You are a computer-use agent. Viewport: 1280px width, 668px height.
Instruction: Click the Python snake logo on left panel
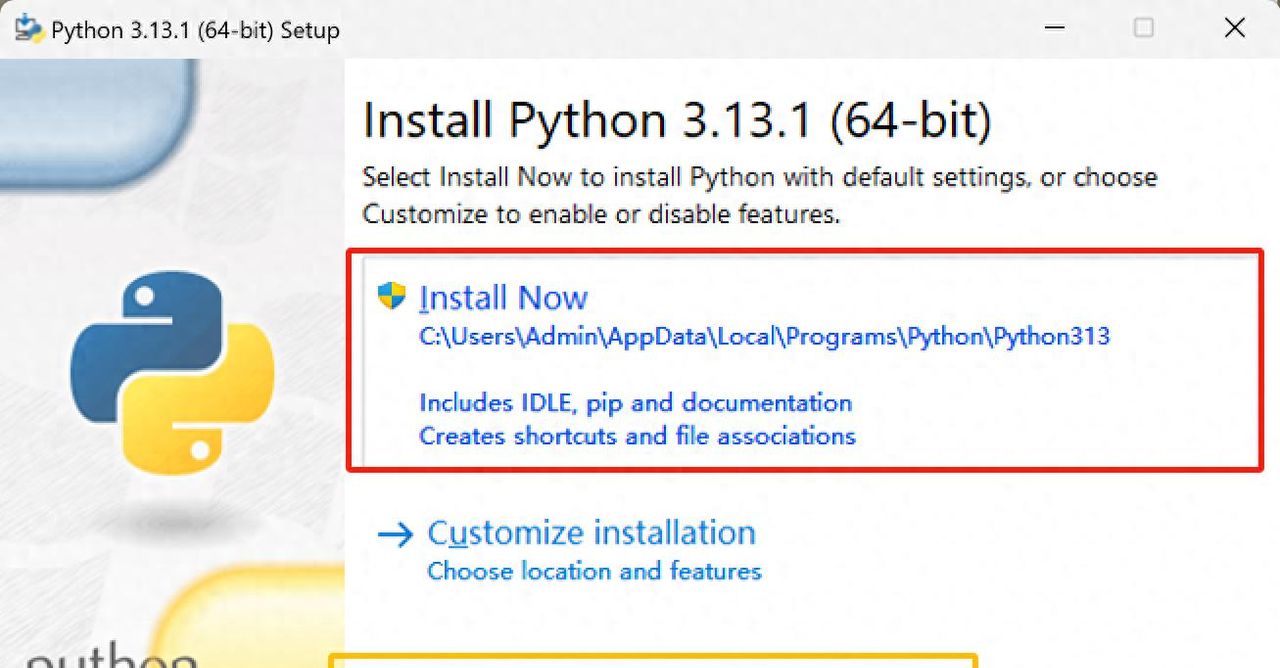pos(172,372)
